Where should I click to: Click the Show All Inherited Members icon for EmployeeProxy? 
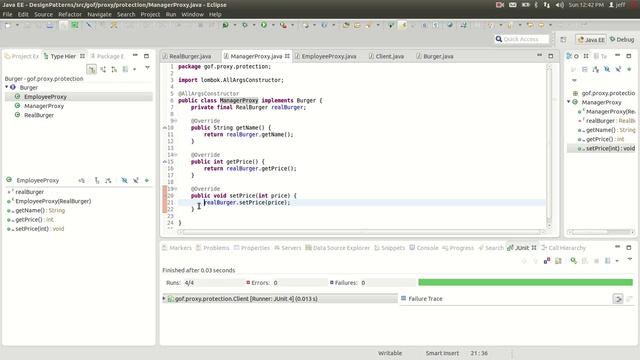[97, 180]
